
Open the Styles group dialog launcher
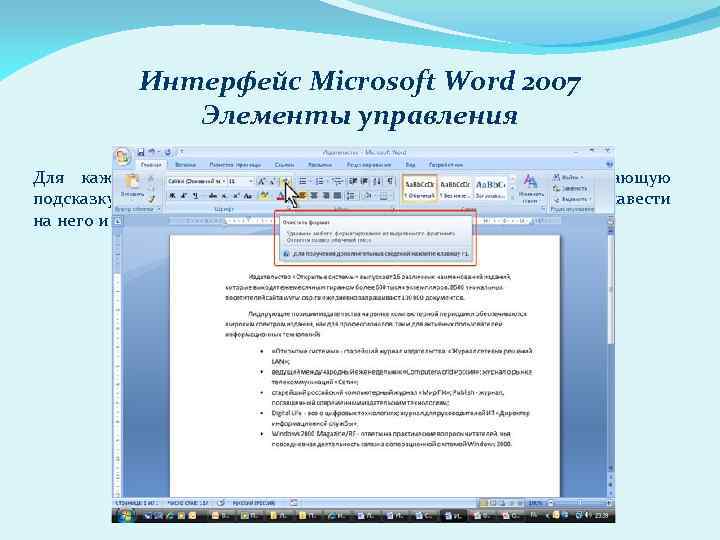tap(543, 209)
